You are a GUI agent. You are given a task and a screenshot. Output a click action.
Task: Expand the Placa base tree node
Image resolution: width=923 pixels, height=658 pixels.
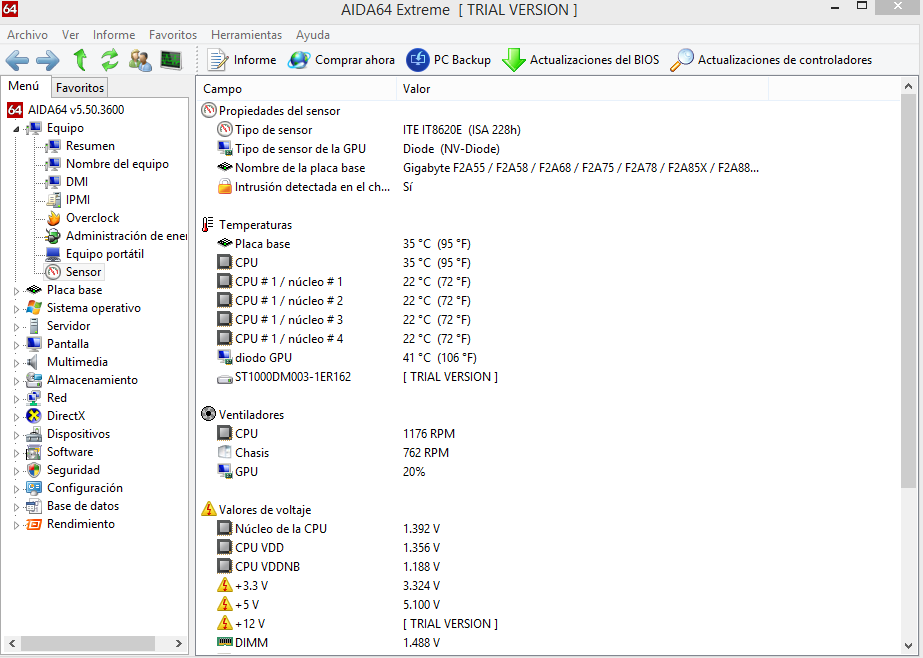(x=16, y=291)
